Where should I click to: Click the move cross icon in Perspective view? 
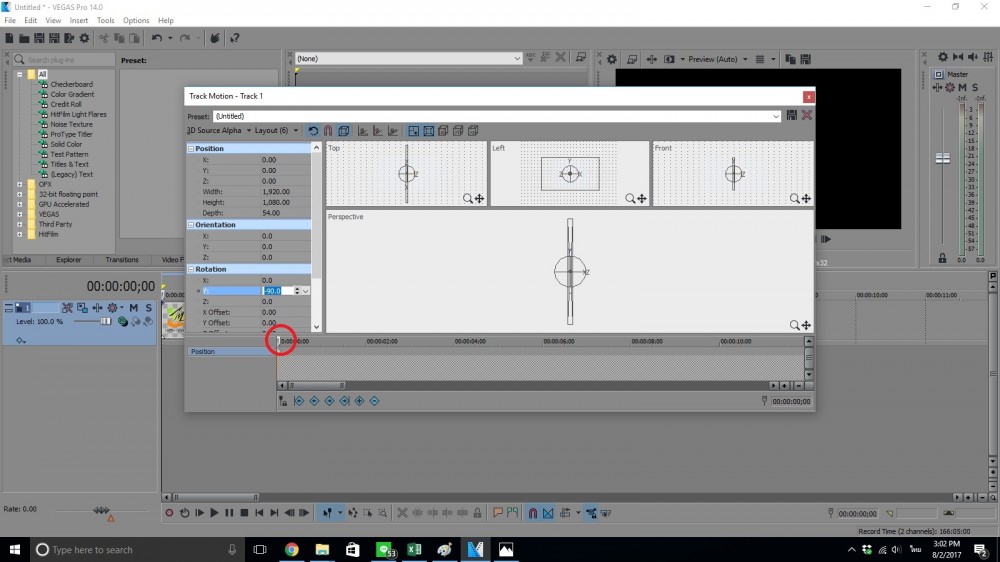coord(806,325)
